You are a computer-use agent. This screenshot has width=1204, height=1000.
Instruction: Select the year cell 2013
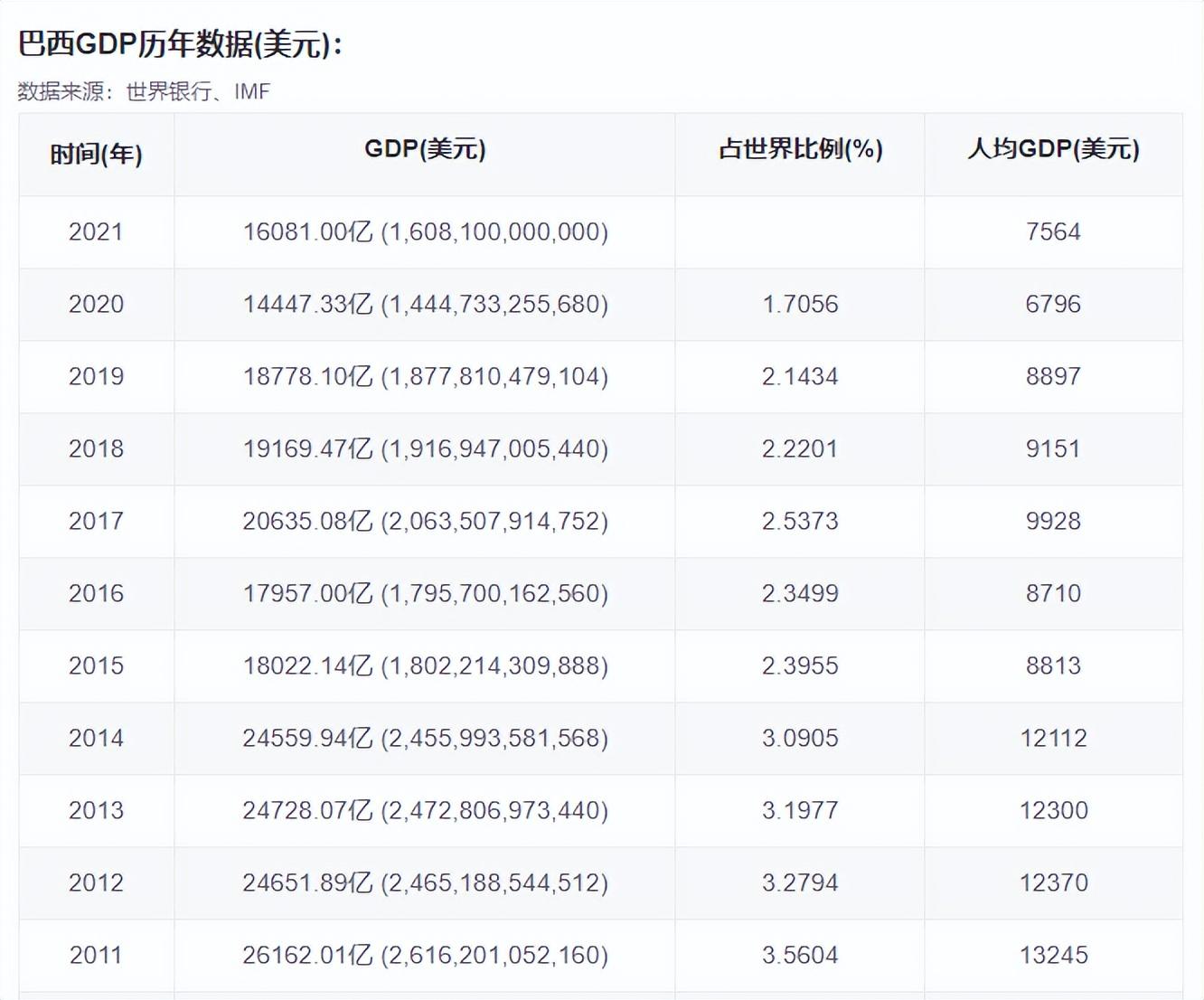96,810
